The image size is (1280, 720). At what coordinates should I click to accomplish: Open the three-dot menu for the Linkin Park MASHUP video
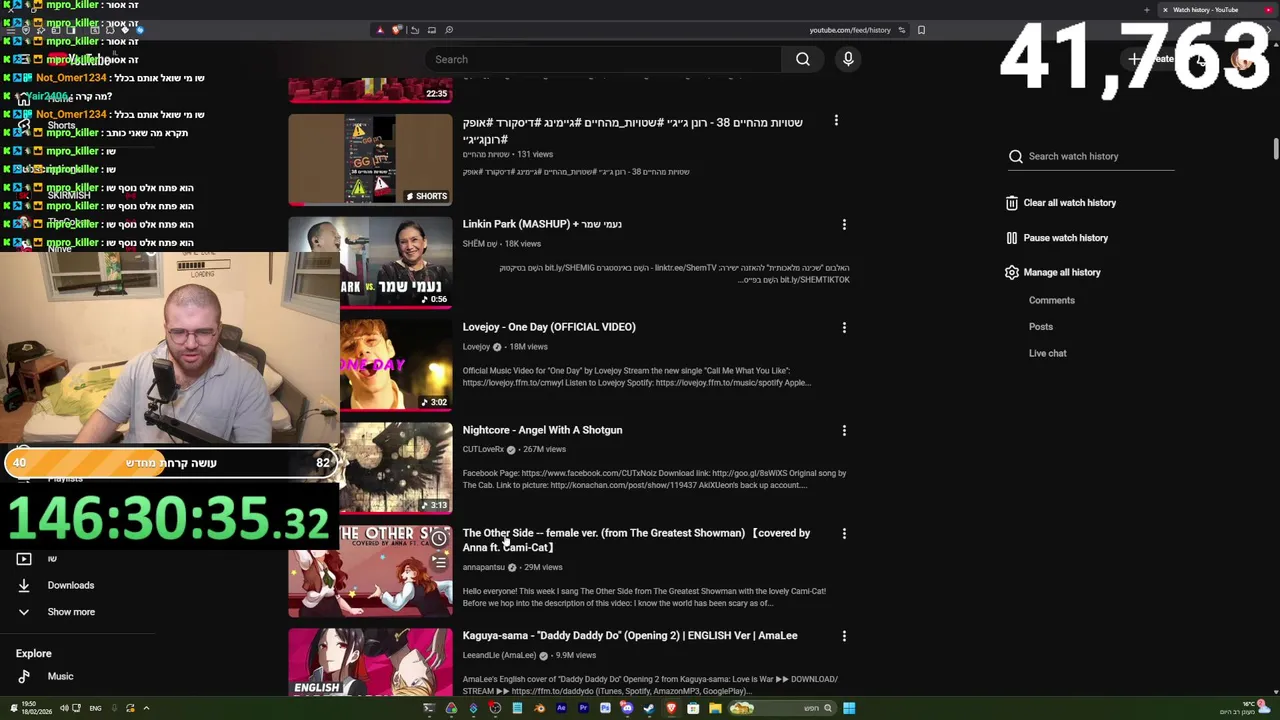844,225
